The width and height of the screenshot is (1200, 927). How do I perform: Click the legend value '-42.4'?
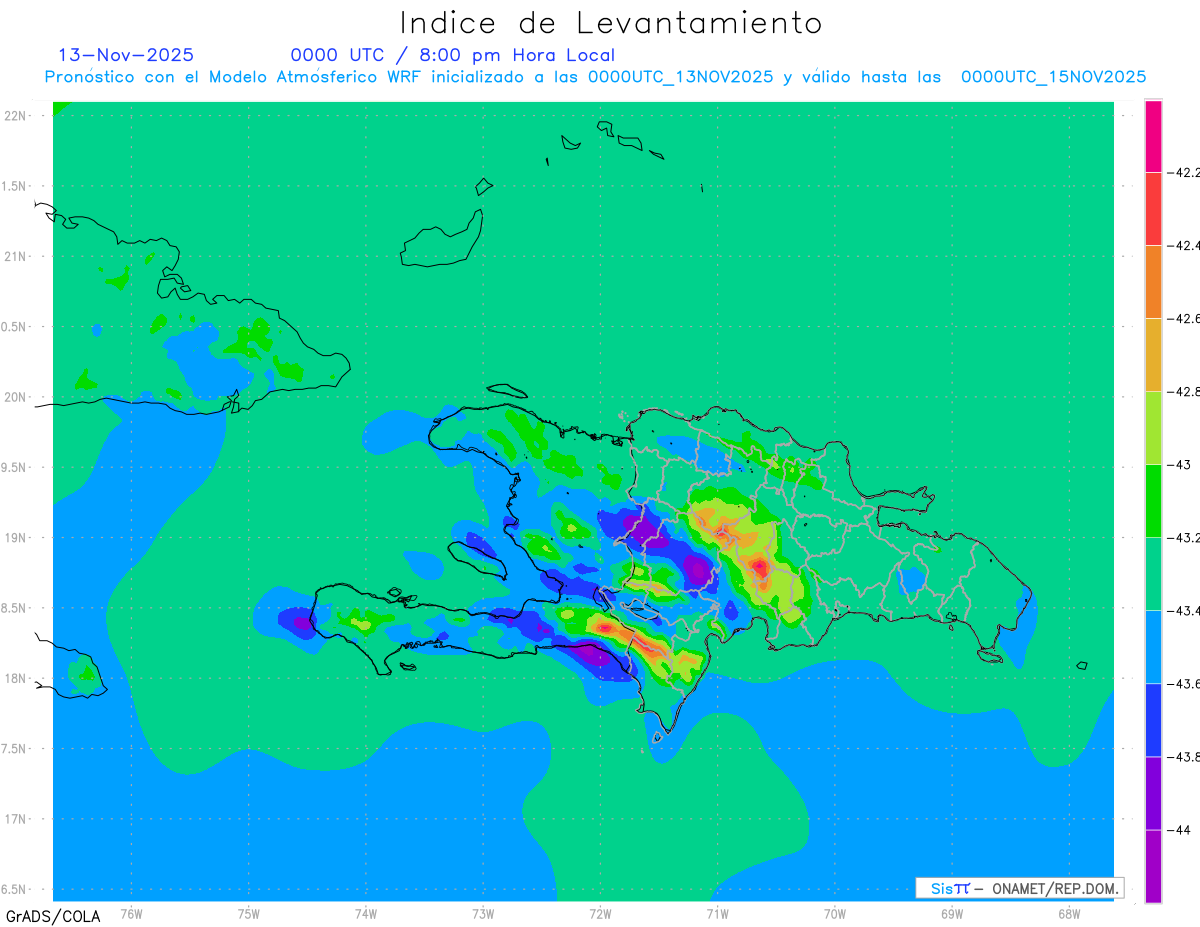click(1185, 245)
